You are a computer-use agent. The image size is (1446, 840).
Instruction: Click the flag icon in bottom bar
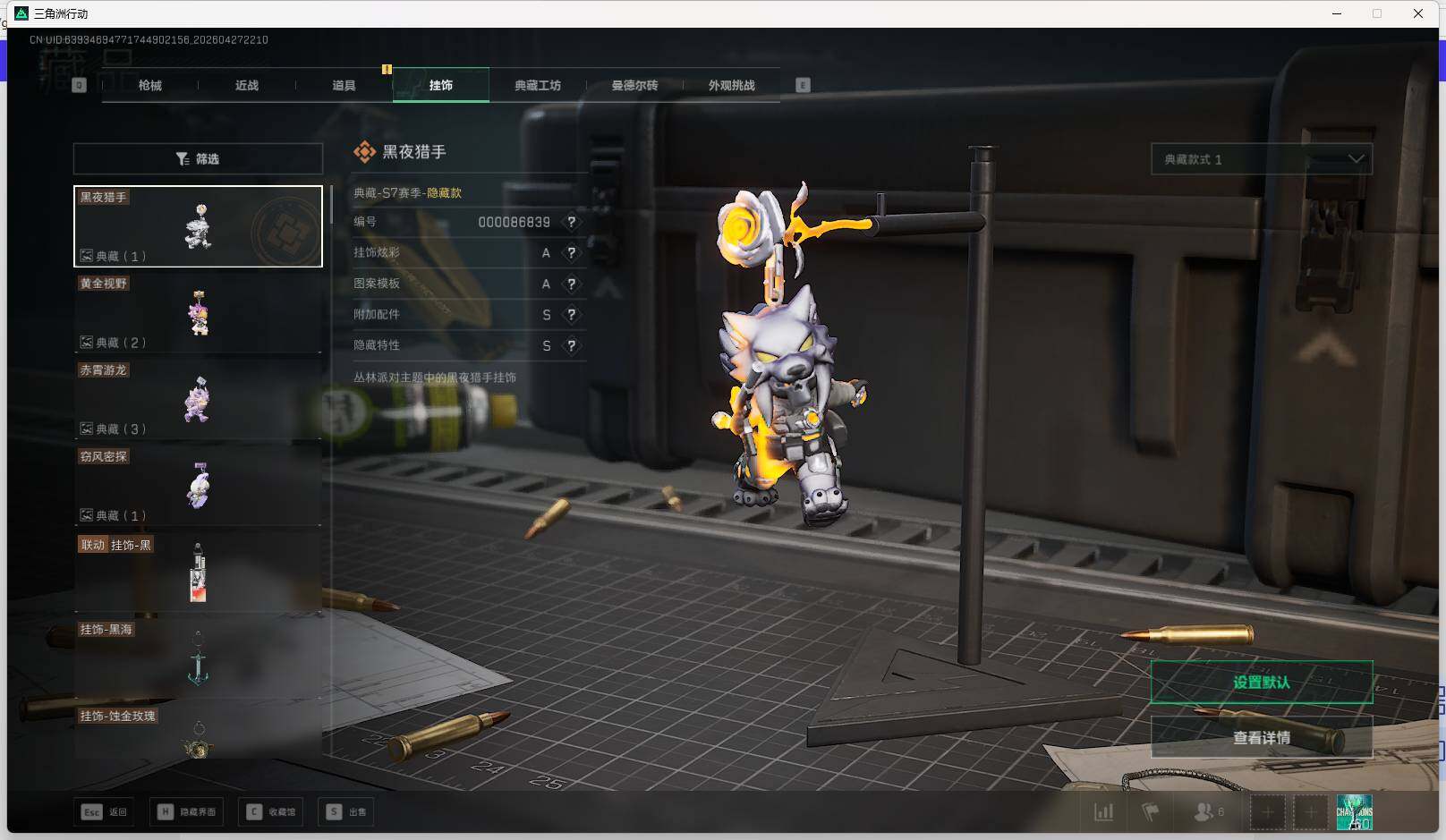click(x=1150, y=812)
